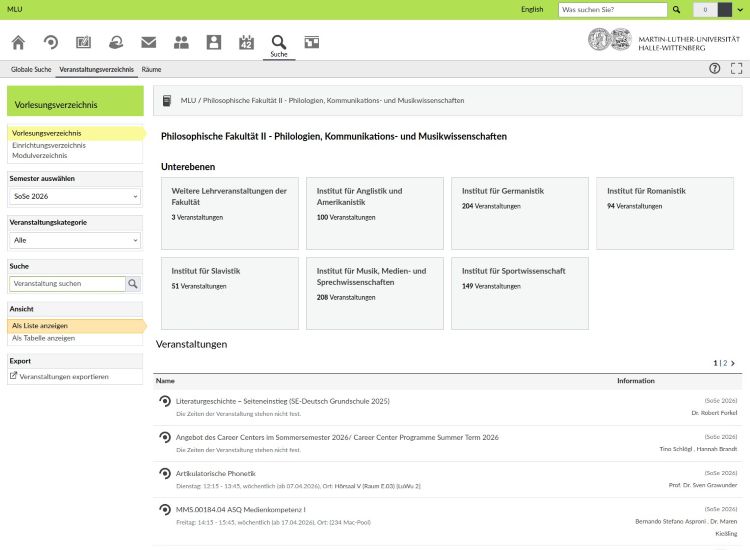The width and height of the screenshot is (750, 550).
Task: Click the breadcrumb book icon
Action: click(x=167, y=100)
